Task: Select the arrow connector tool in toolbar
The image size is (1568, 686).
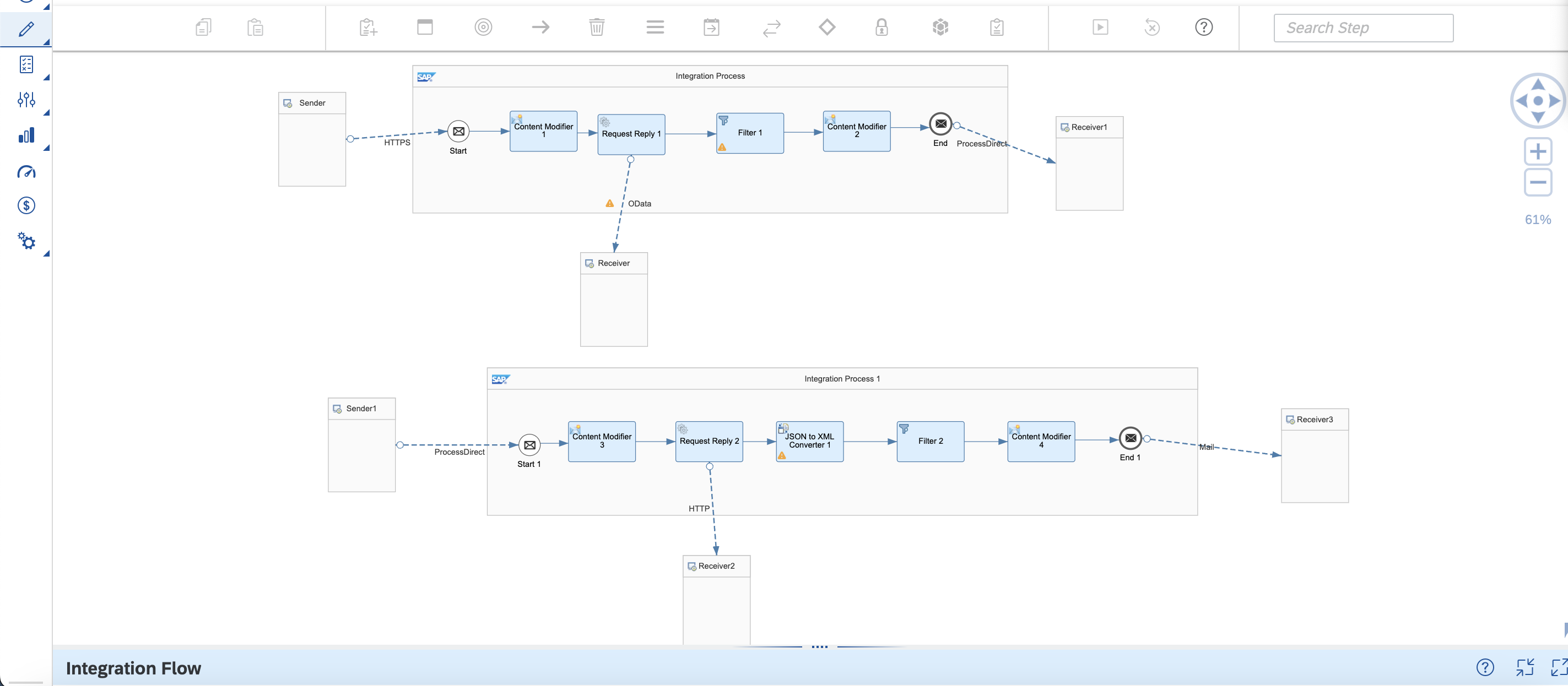Action: [x=540, y=28]
